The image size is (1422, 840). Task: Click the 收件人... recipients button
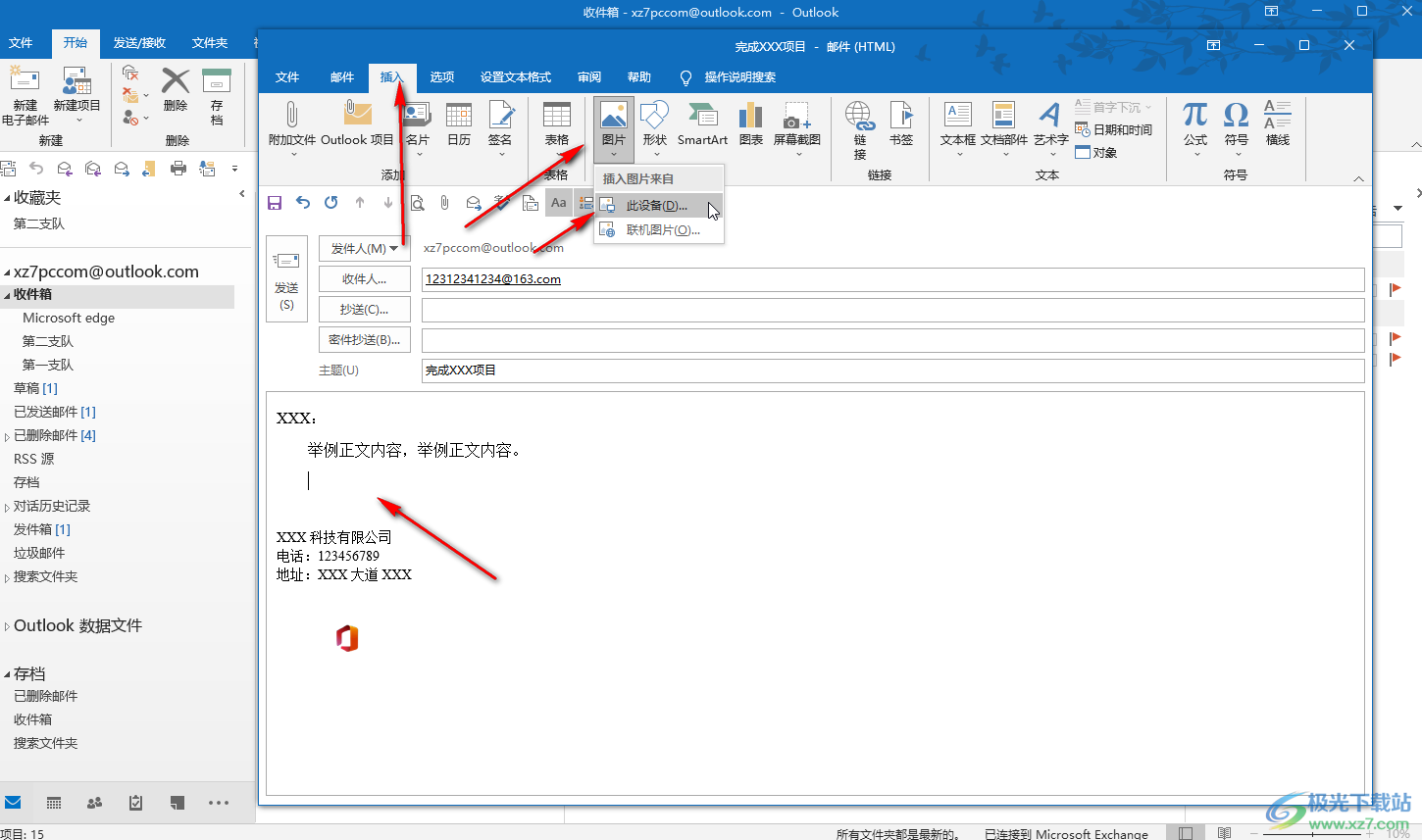365,279
